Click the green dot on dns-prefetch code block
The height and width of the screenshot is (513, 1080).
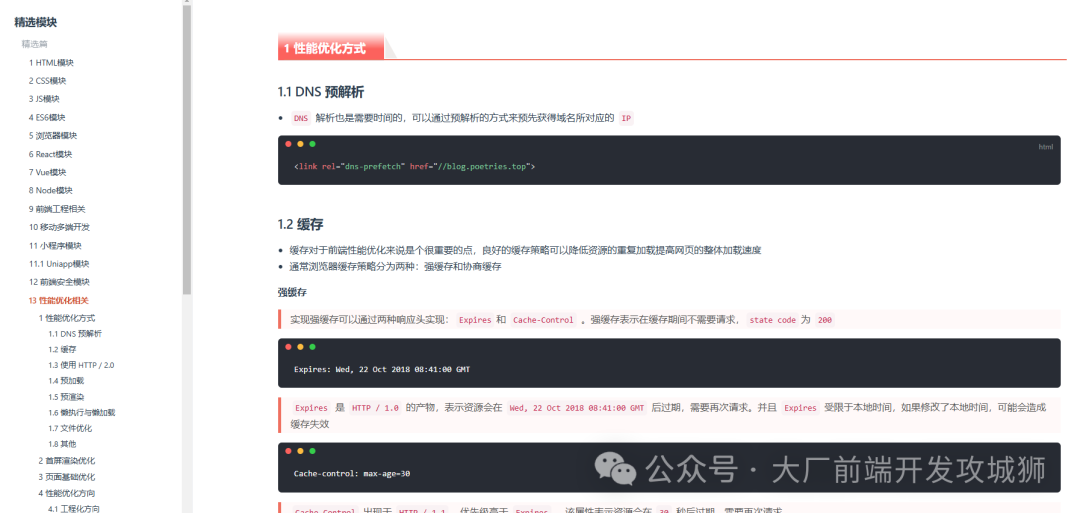coord(313,144)
